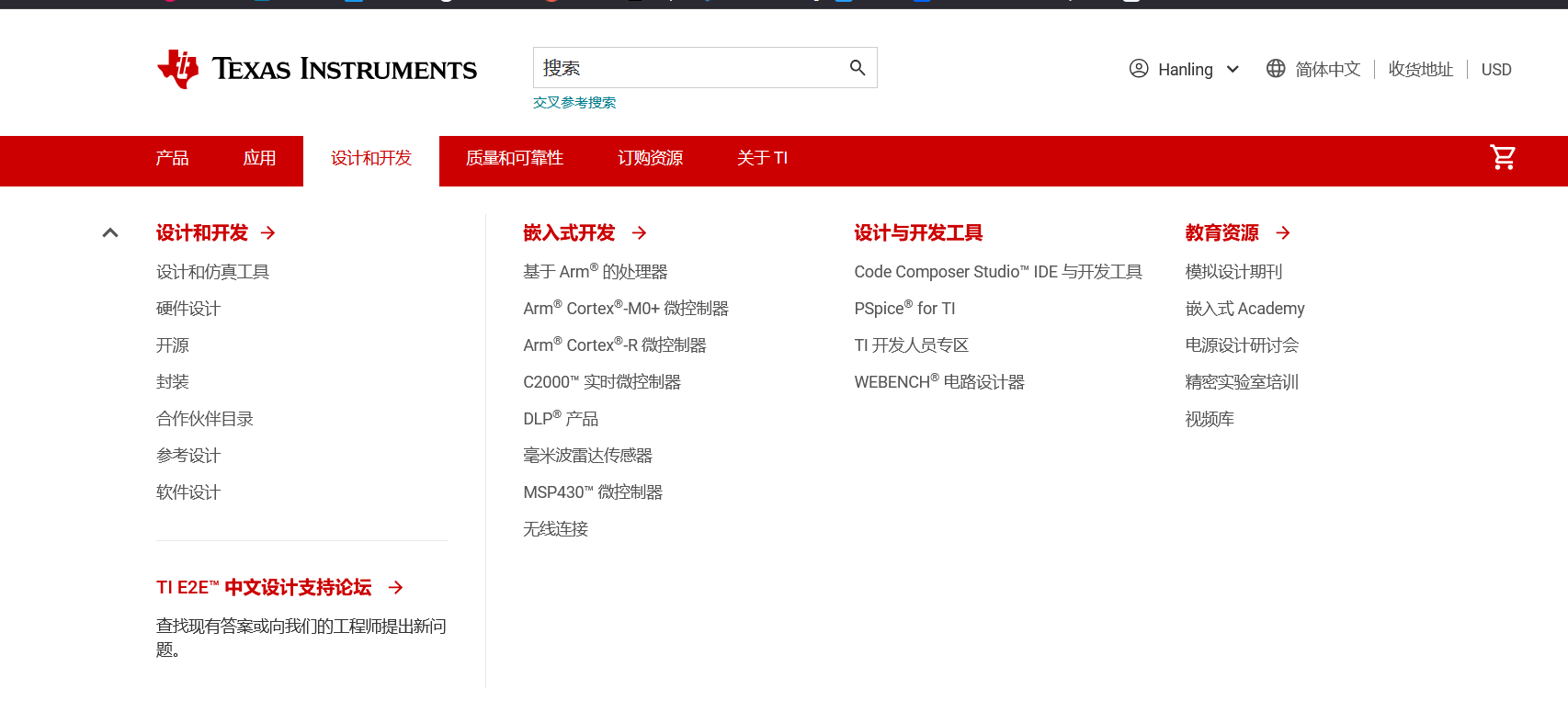Open 毫米波雷达传感器 link
The width and height of the screenshot is (1568, 723).
pyautogui.click(x=588, y=456)
